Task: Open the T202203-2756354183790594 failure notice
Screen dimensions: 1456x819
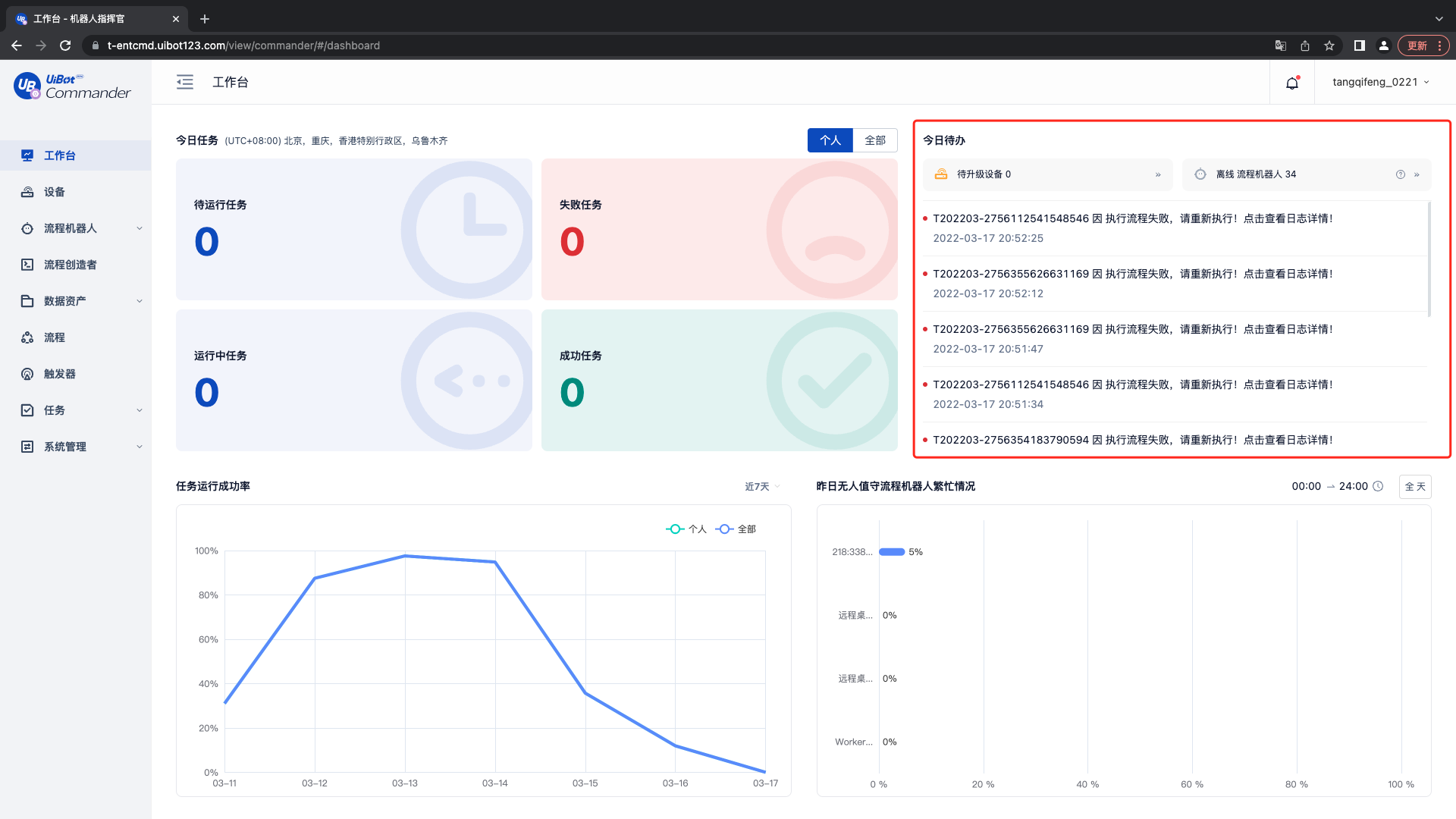Action: (1174, 440)
